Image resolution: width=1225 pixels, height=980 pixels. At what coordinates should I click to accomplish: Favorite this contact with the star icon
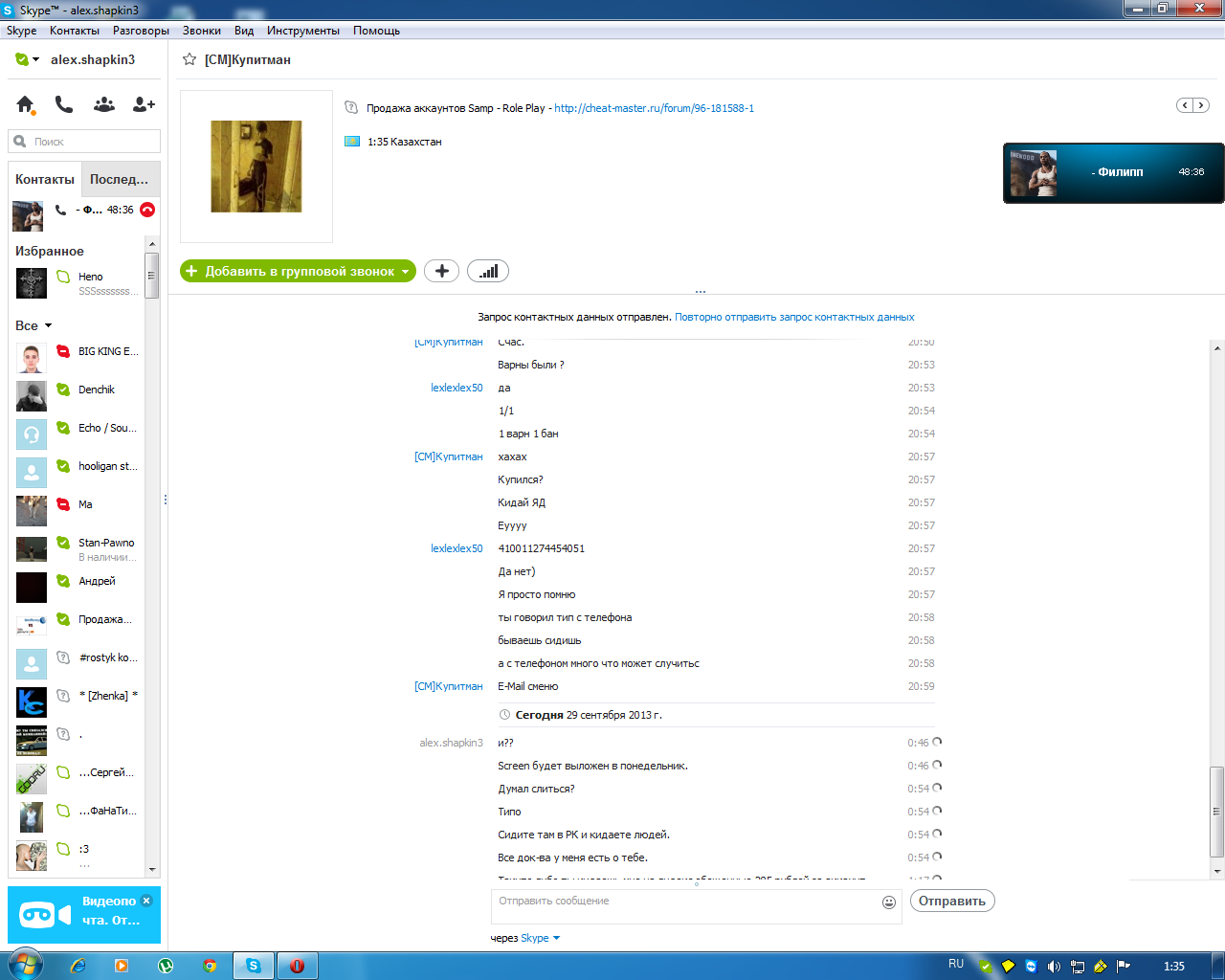click(x=189, y=59)
